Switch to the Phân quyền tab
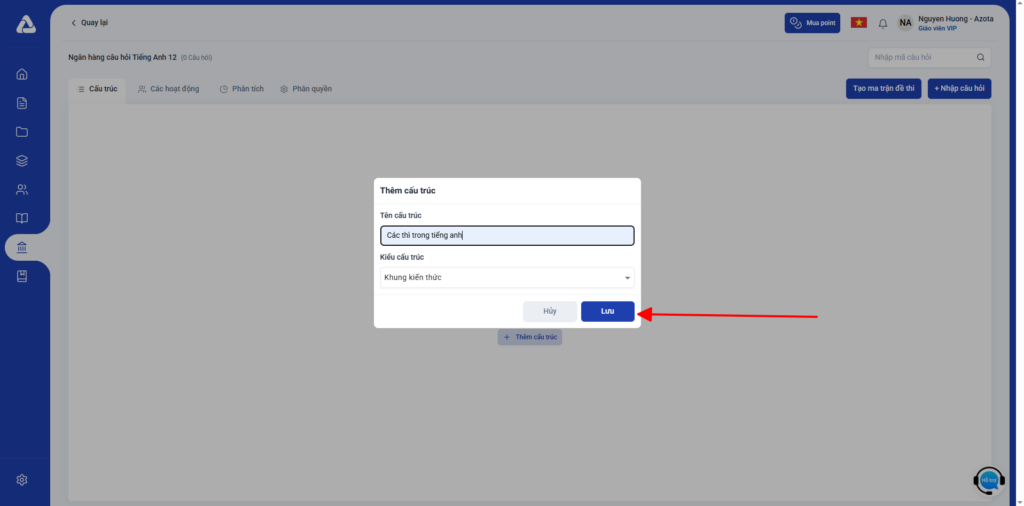This screenshot has width=1024, height=506. (x=306, y=89)
